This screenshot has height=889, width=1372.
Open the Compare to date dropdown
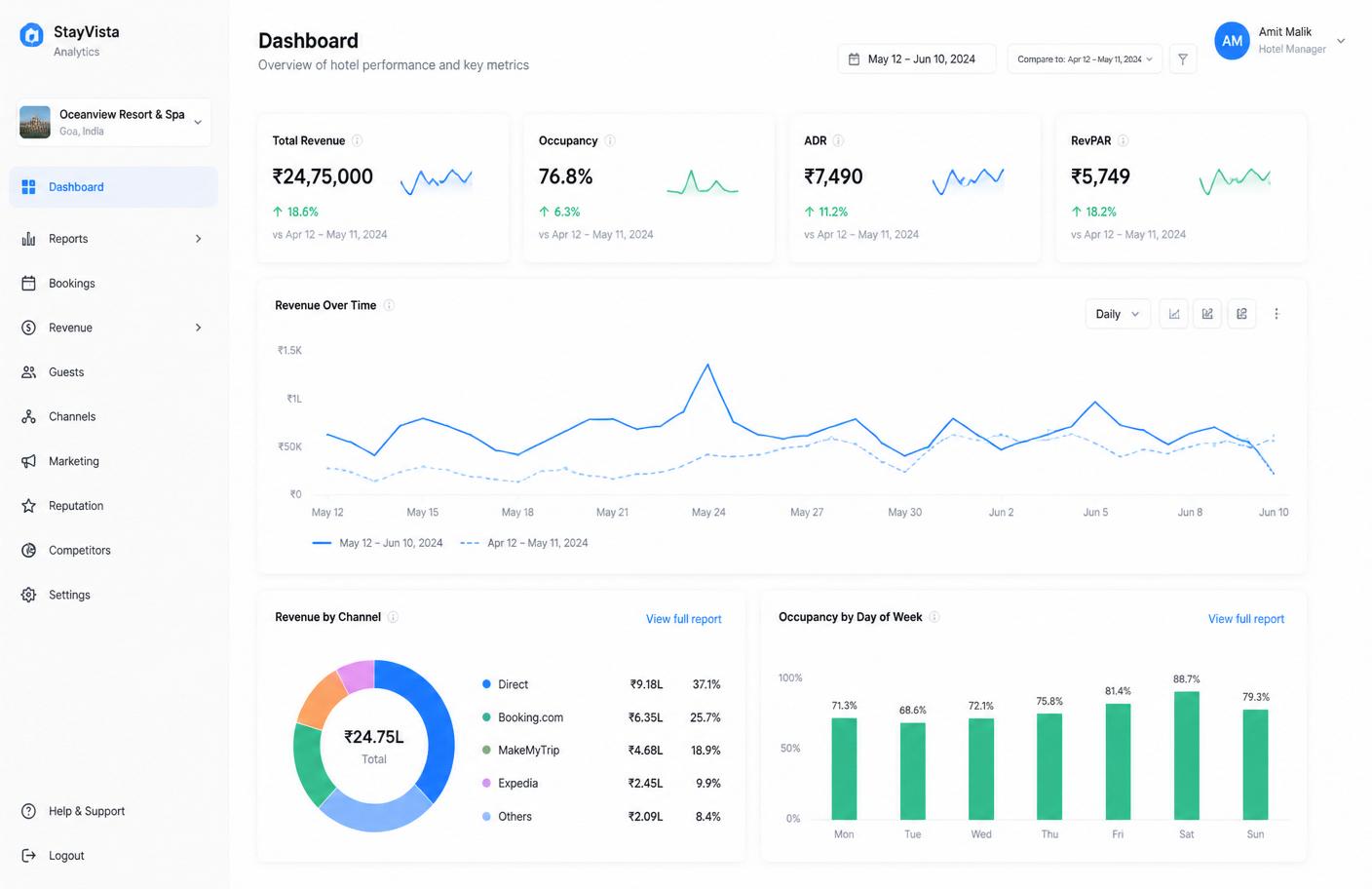click(1085, 59)
